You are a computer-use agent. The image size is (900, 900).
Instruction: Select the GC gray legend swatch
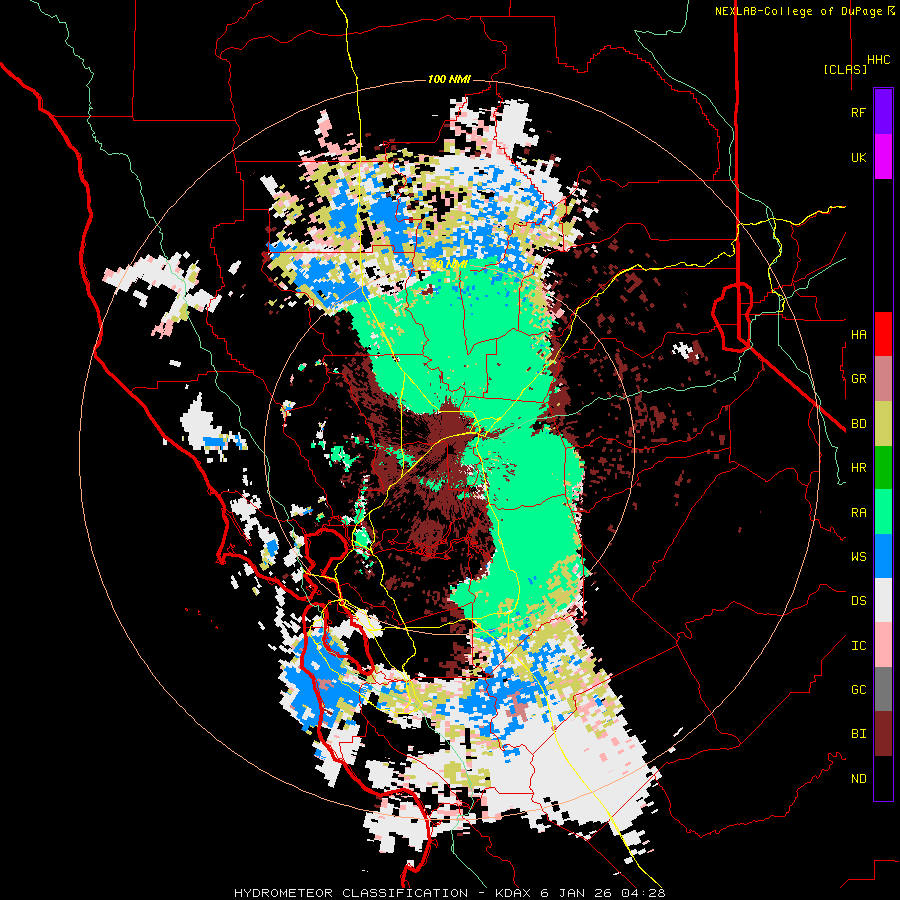(x=883, y=689)
